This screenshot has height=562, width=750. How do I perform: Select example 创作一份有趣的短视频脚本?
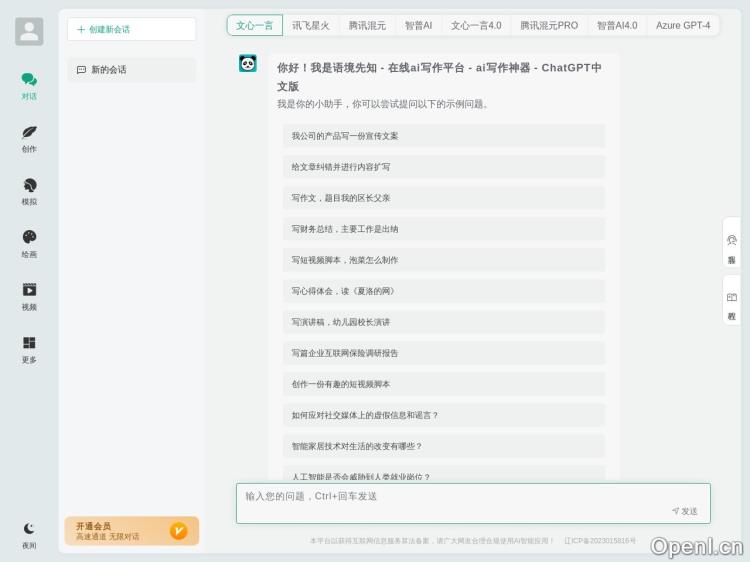tap(444, 384)
